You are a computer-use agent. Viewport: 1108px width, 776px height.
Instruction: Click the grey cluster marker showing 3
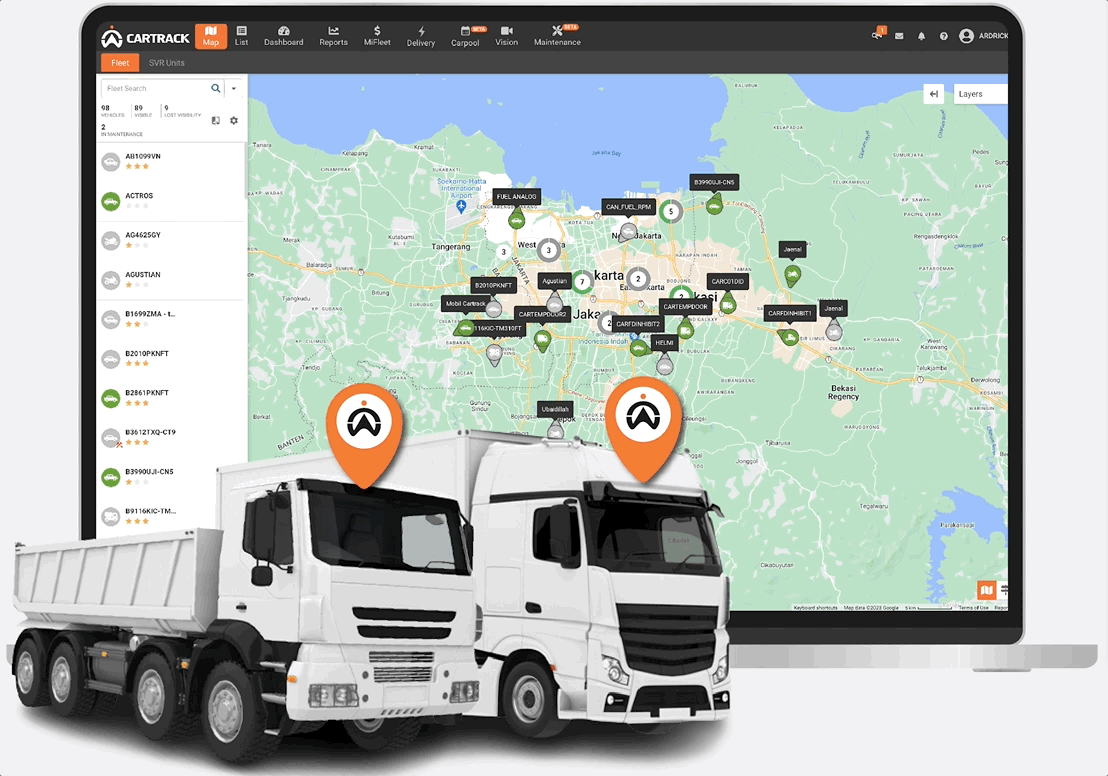pos(548,249)
